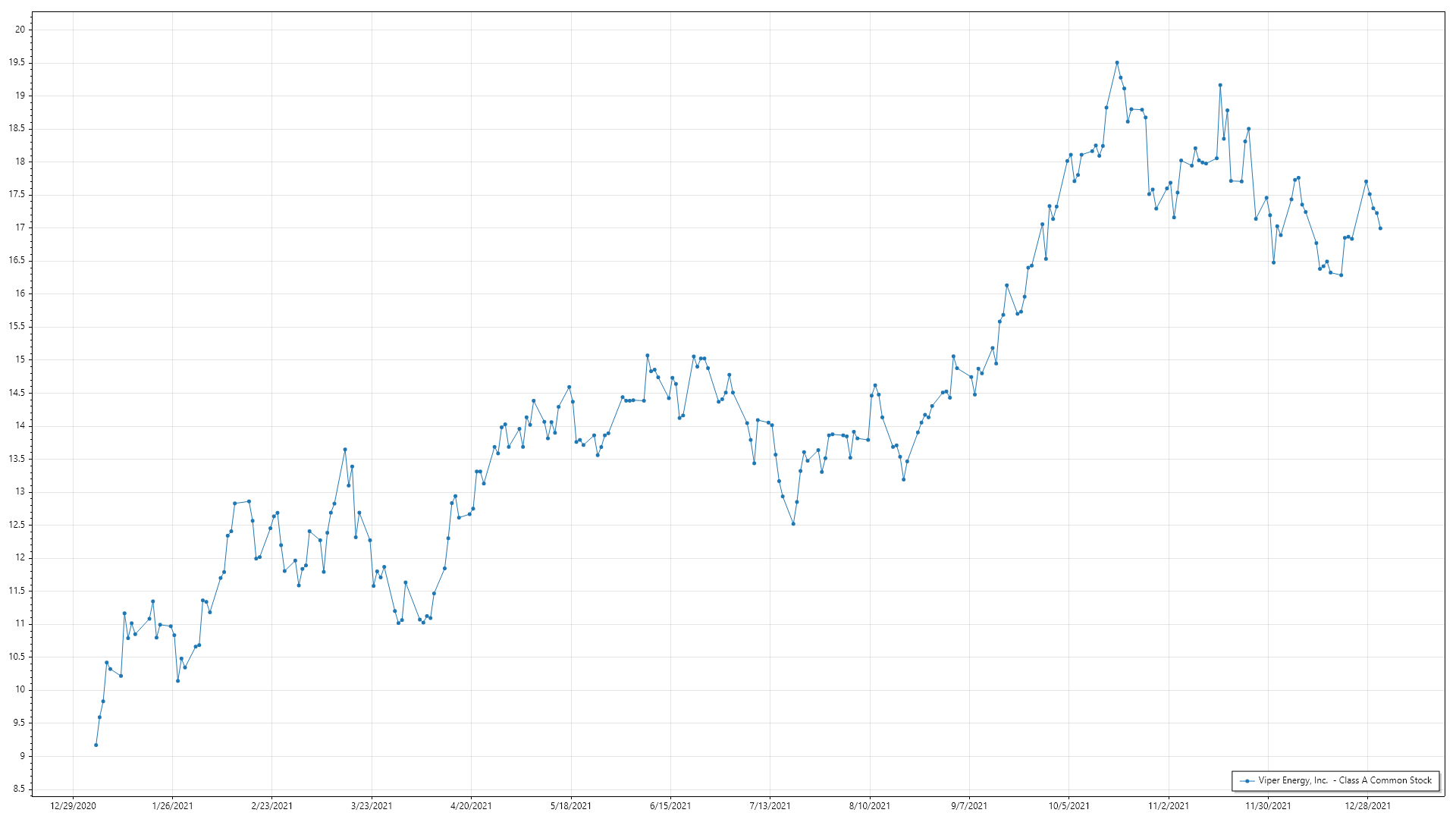This screenshot has width=1456, height=819.
Task: Select the 4/20/2021 x-axis date label
Action: 471,805
